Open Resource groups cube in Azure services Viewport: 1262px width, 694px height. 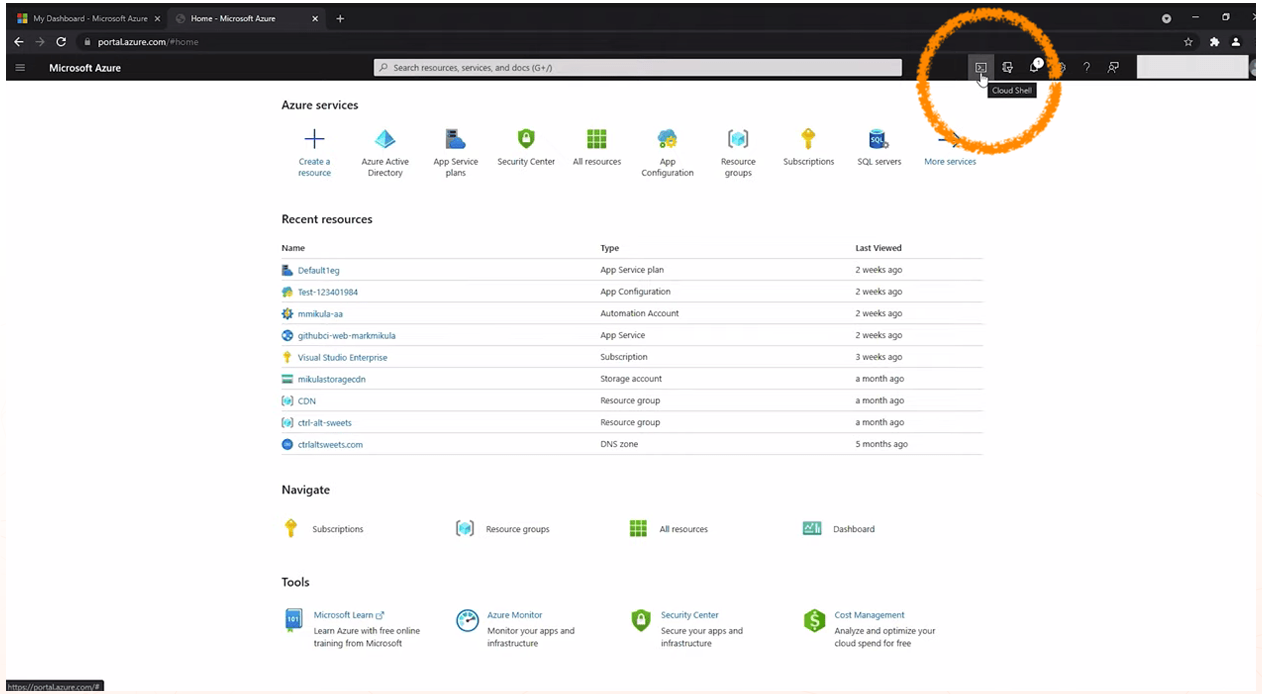coord(738,138)
